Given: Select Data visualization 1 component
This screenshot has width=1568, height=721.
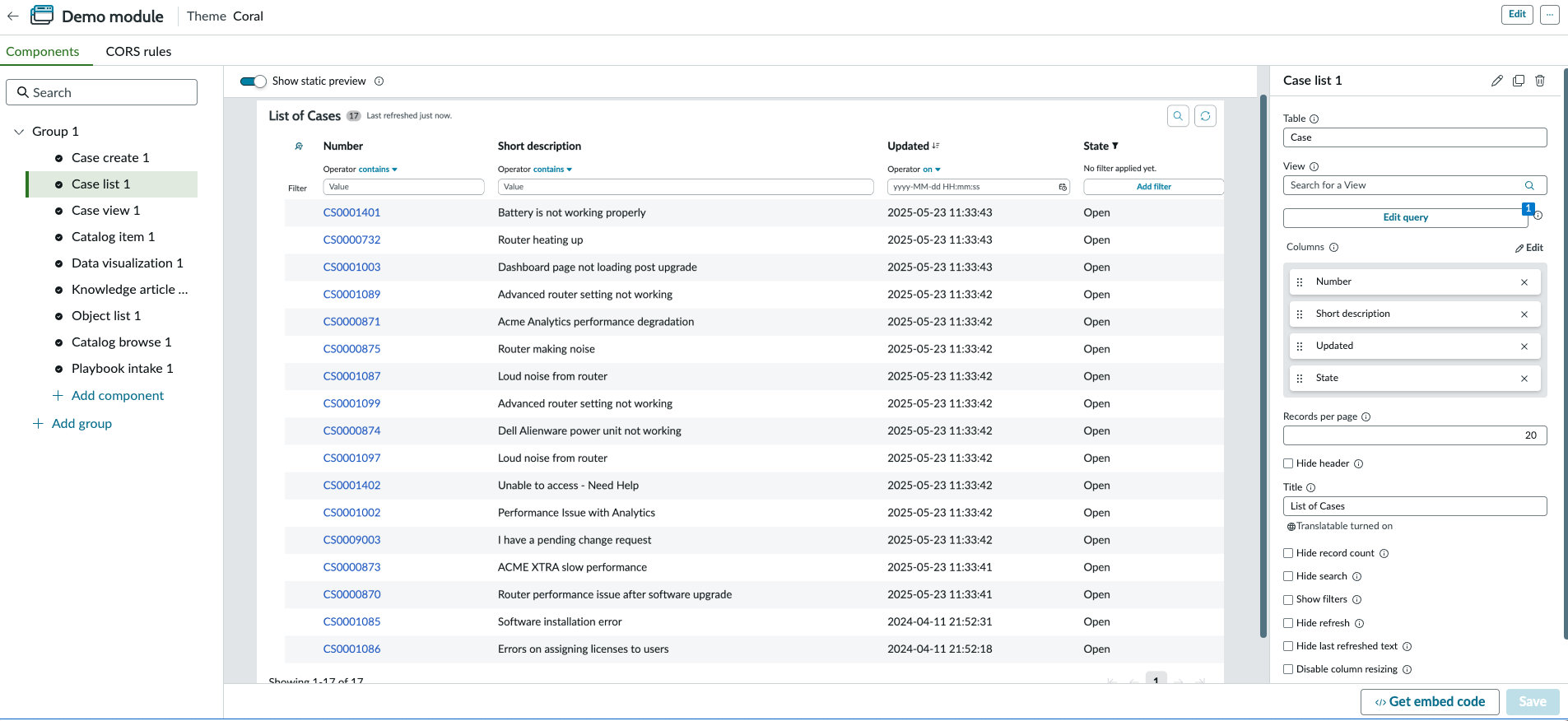Looking at the screenshot, I should [x=127, y=263].
